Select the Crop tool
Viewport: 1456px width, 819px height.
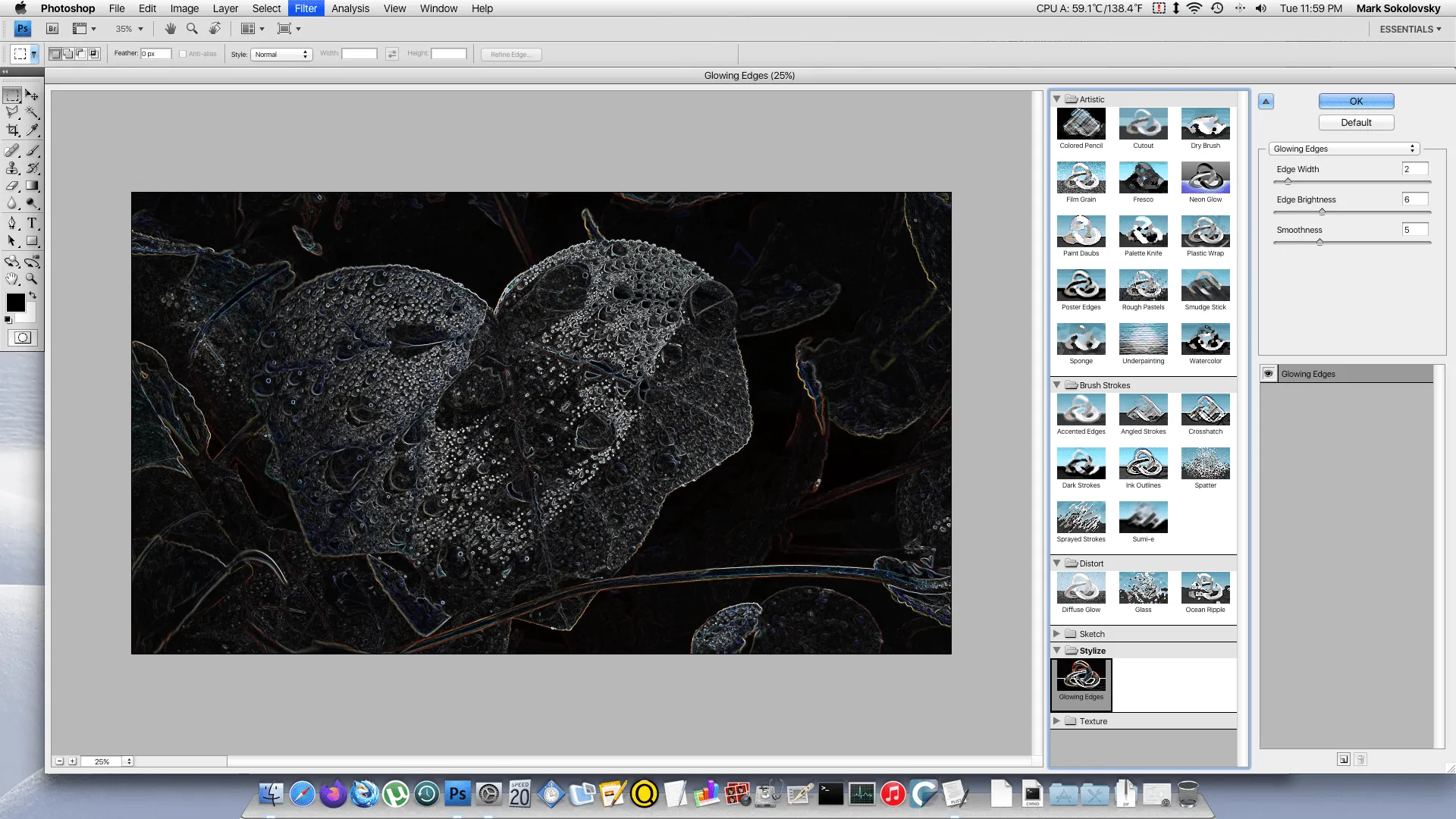click(x=12, y=129)
